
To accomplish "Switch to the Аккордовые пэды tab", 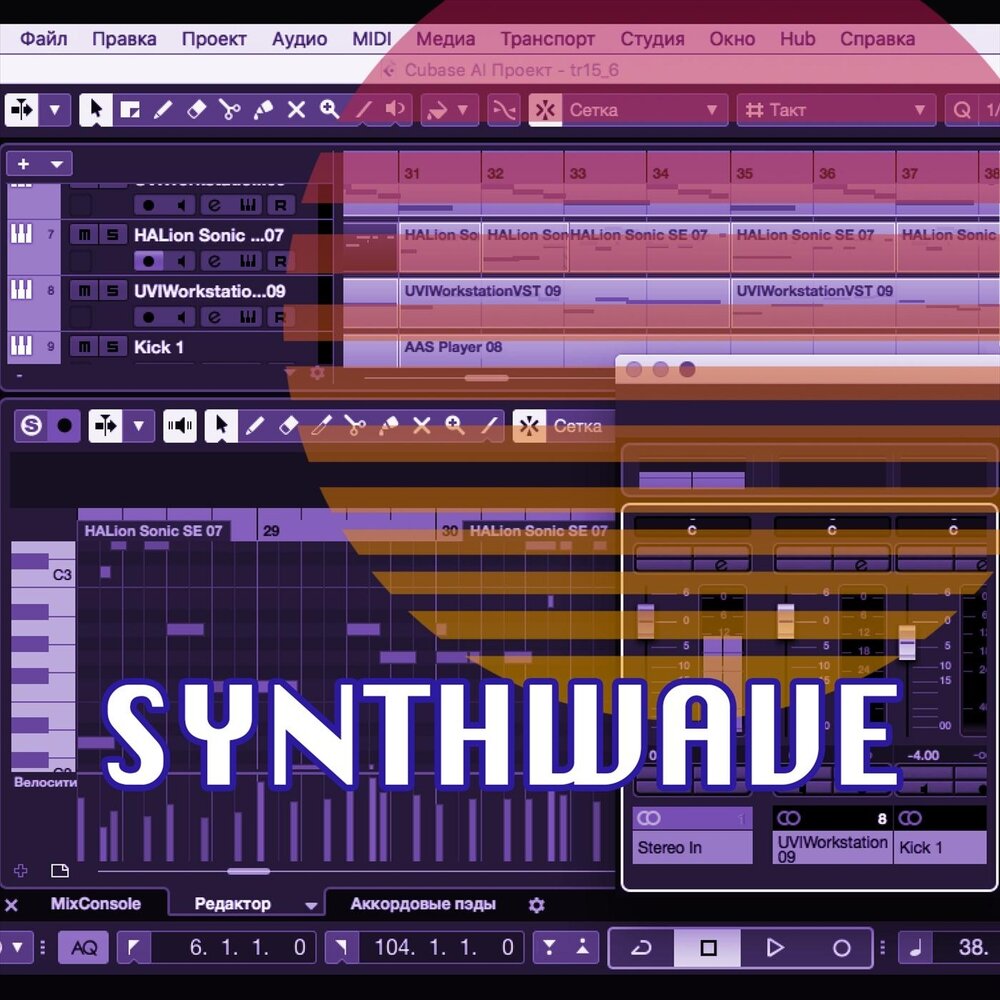I will [422, 904].
